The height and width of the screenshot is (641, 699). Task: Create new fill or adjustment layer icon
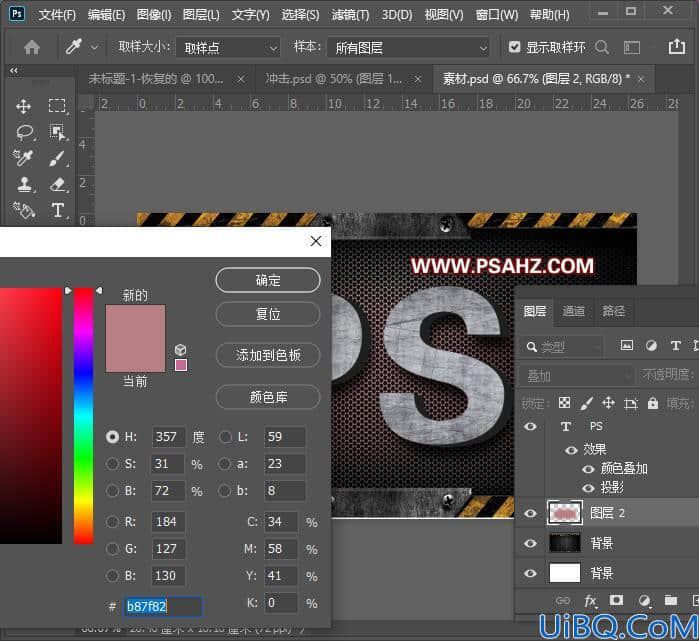click(644, 601)
